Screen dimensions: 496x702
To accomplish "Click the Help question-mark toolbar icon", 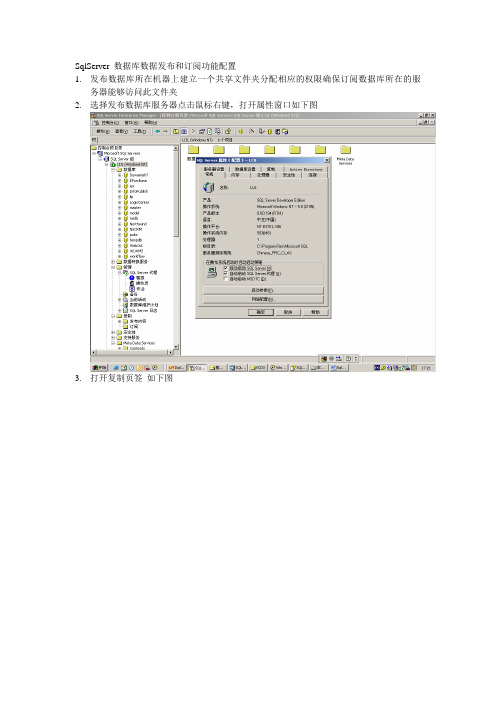I will click(228, 132).
